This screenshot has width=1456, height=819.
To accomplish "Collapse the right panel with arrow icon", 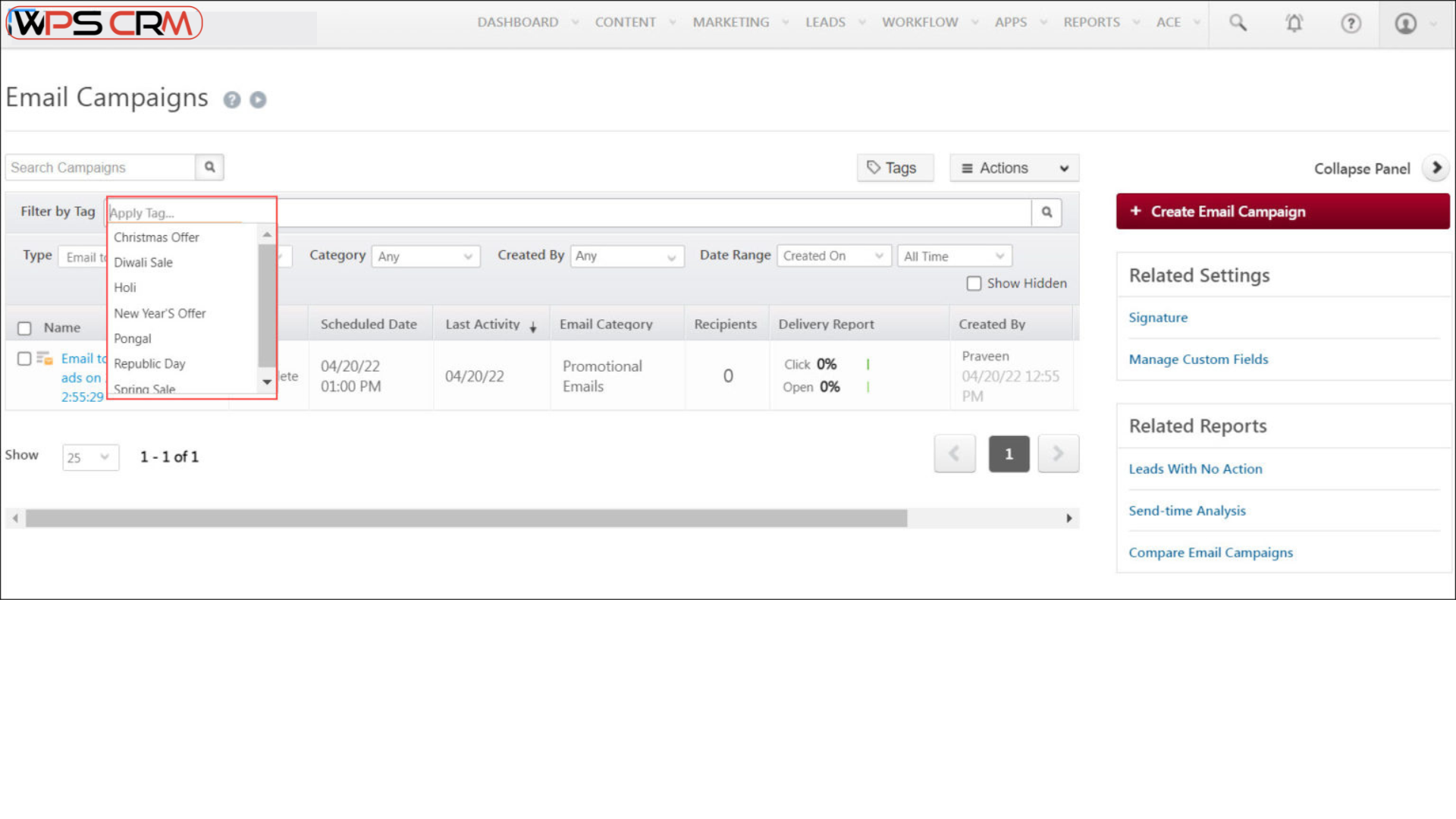I will (1436, 168).
